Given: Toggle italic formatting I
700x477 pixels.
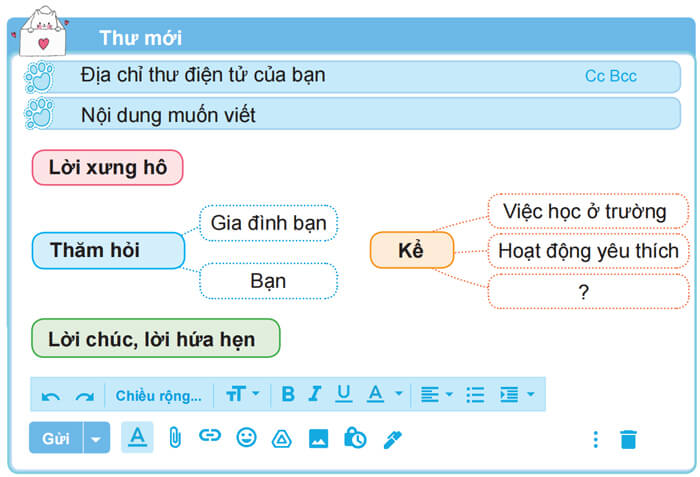Looking at the screenshot, I should [315, 394].
